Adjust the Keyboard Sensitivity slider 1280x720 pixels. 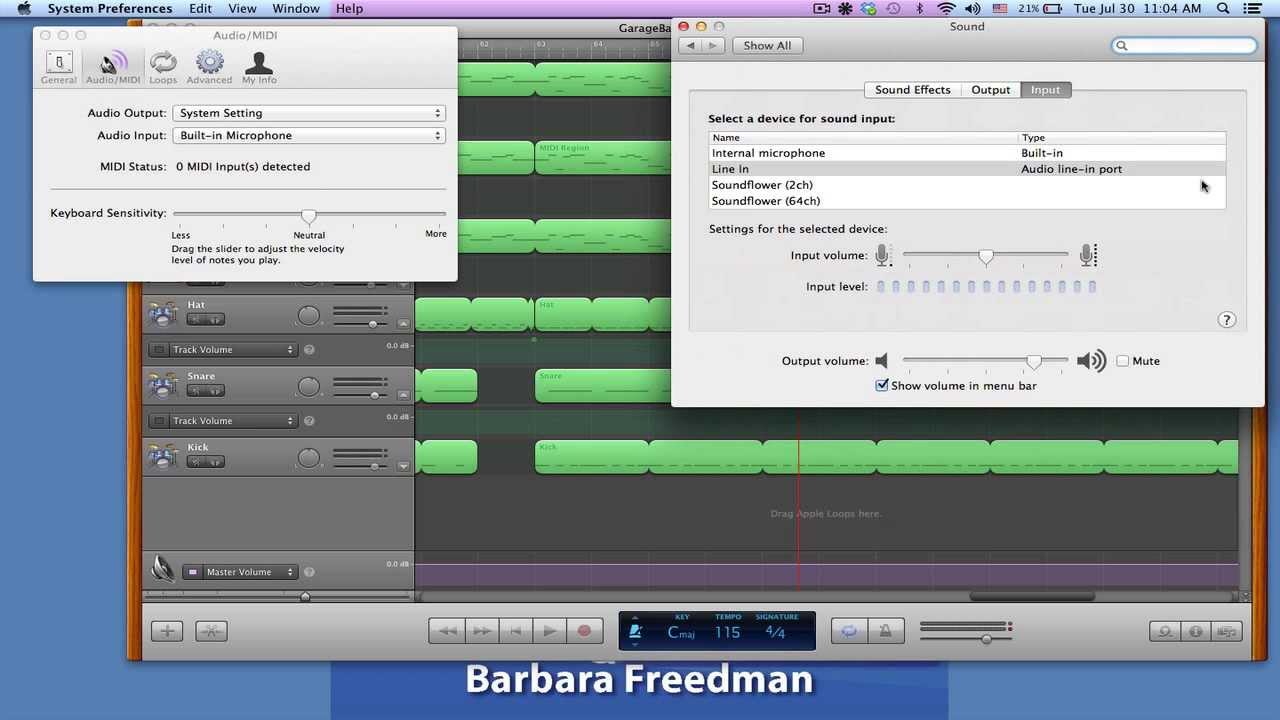[x=309, y=215]
